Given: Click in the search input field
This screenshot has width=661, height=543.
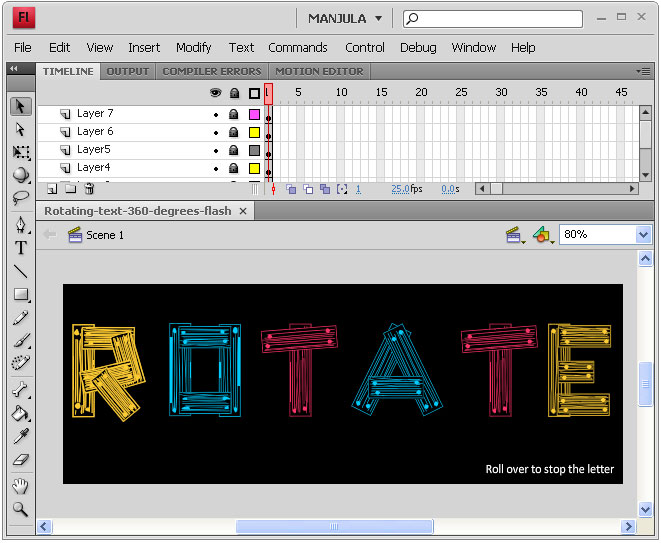Looking at the screenshot, I should [493, 19].
